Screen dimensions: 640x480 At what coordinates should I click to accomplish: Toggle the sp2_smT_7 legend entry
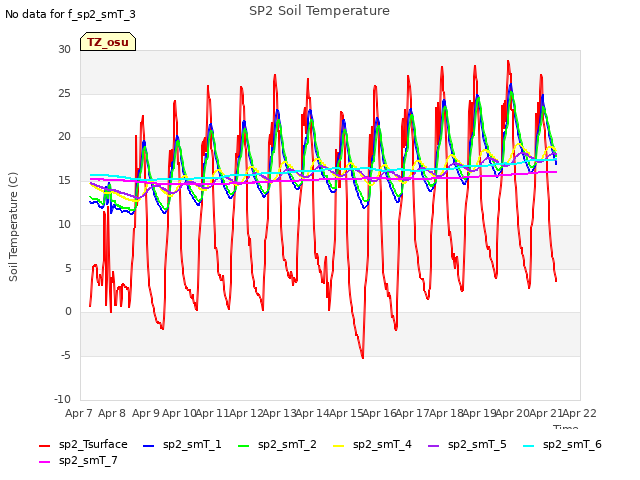(78, 461)
